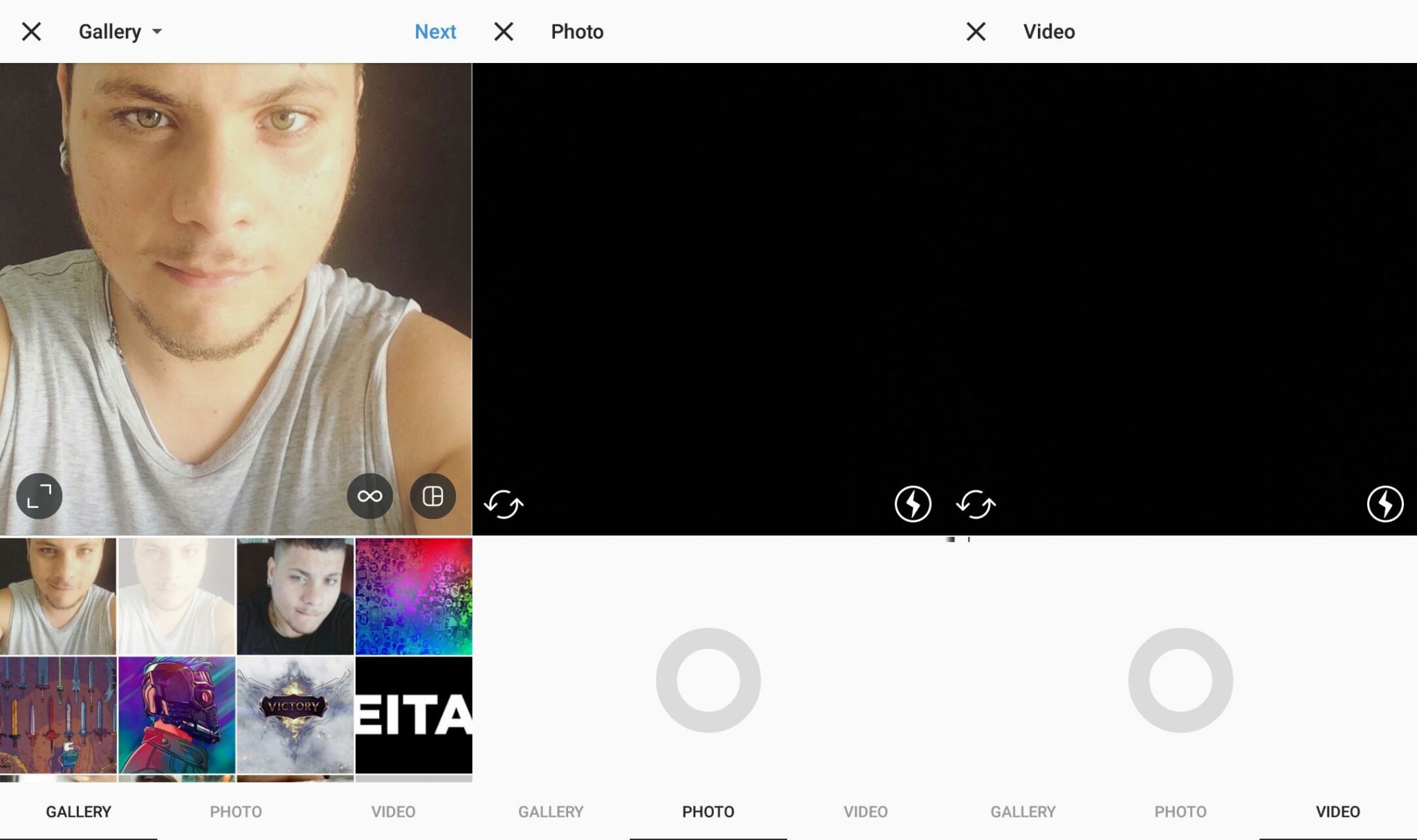Select the faded selfie thumbnail

point(176,596)
